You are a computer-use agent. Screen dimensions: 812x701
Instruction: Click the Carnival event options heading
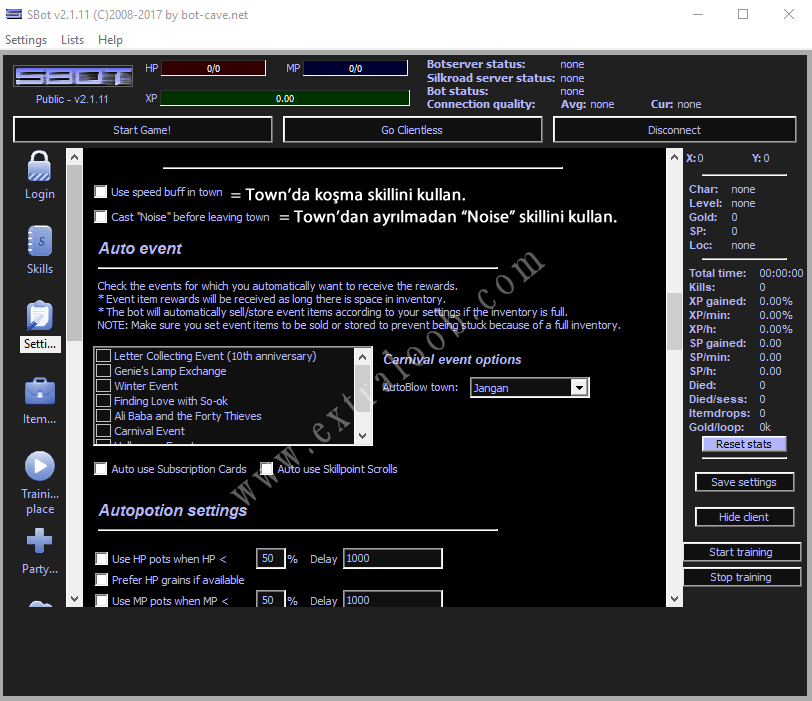pos(452,359)
